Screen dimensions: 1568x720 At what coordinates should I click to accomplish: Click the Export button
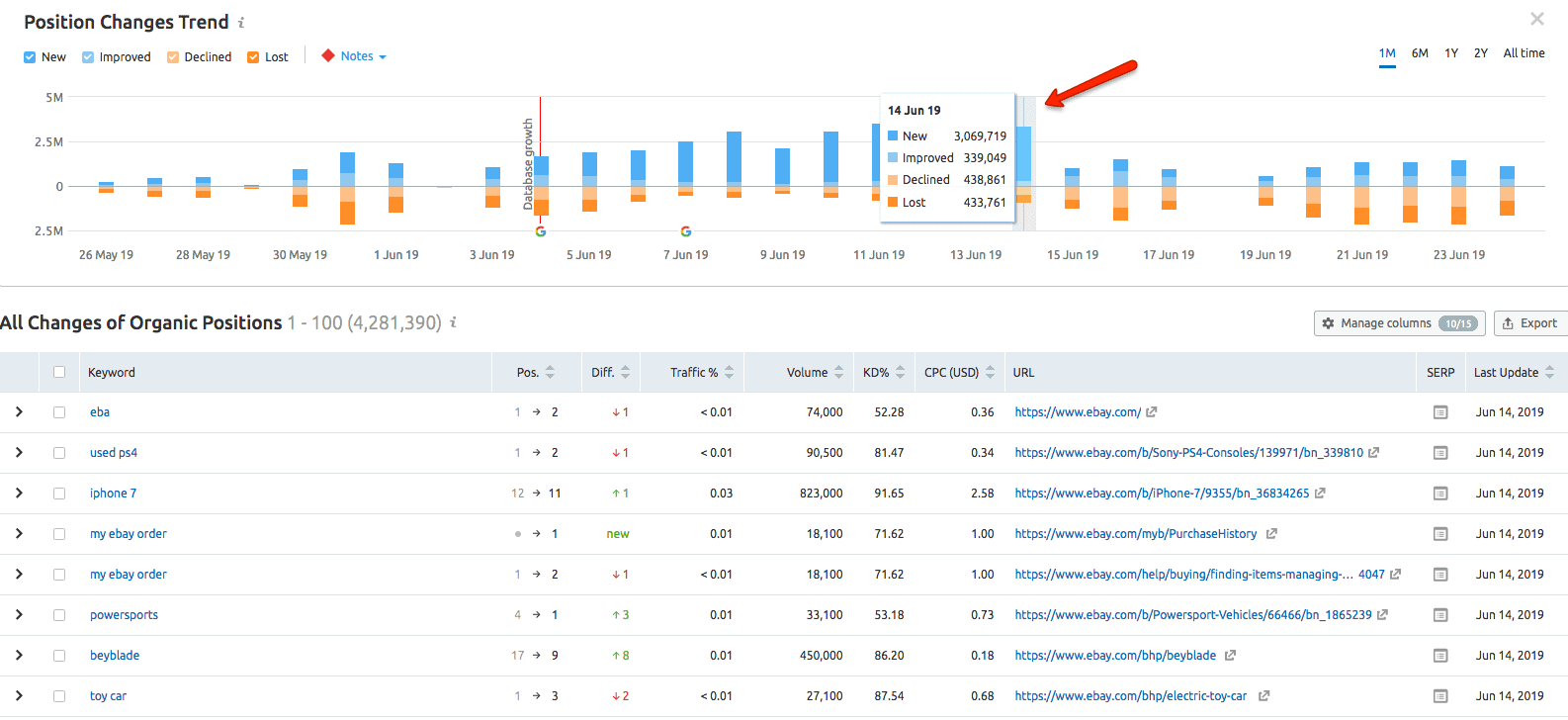click(x=1530, y=323)
